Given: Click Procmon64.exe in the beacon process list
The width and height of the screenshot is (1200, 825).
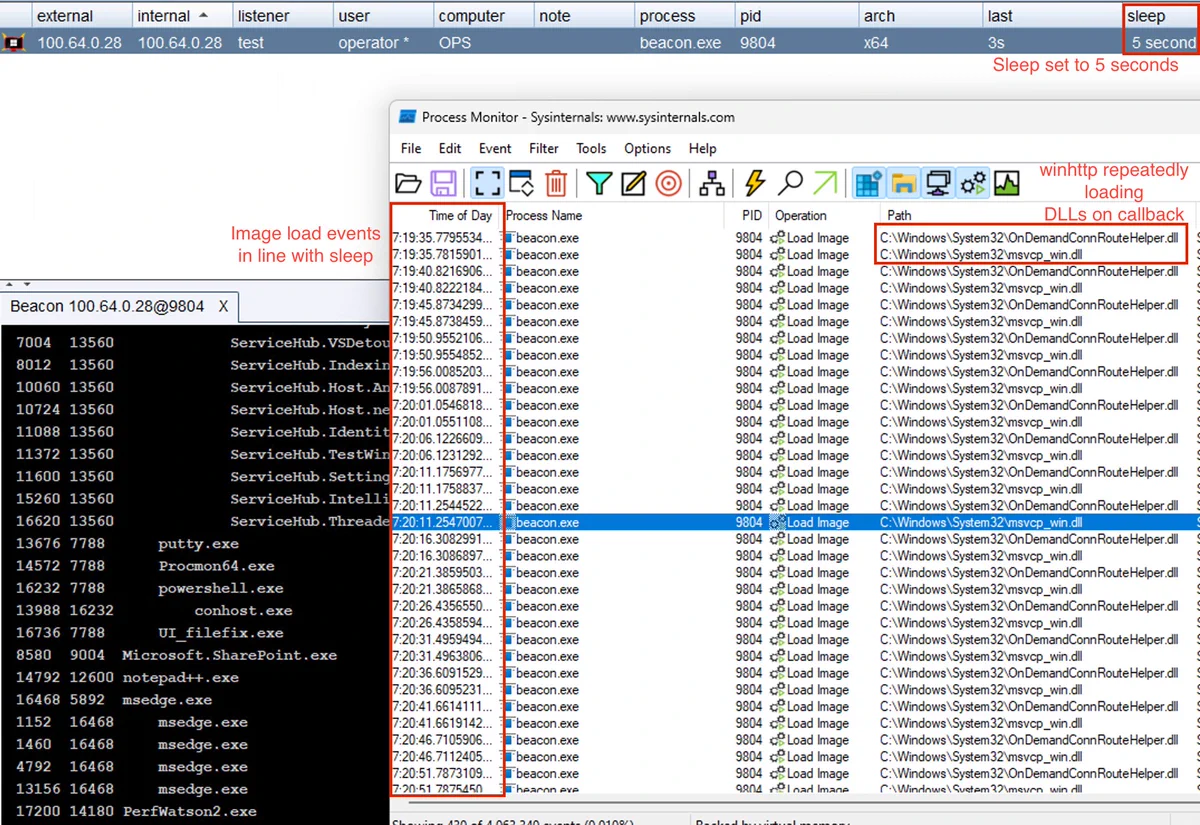Looking at the screenshot, I should 216,566.
